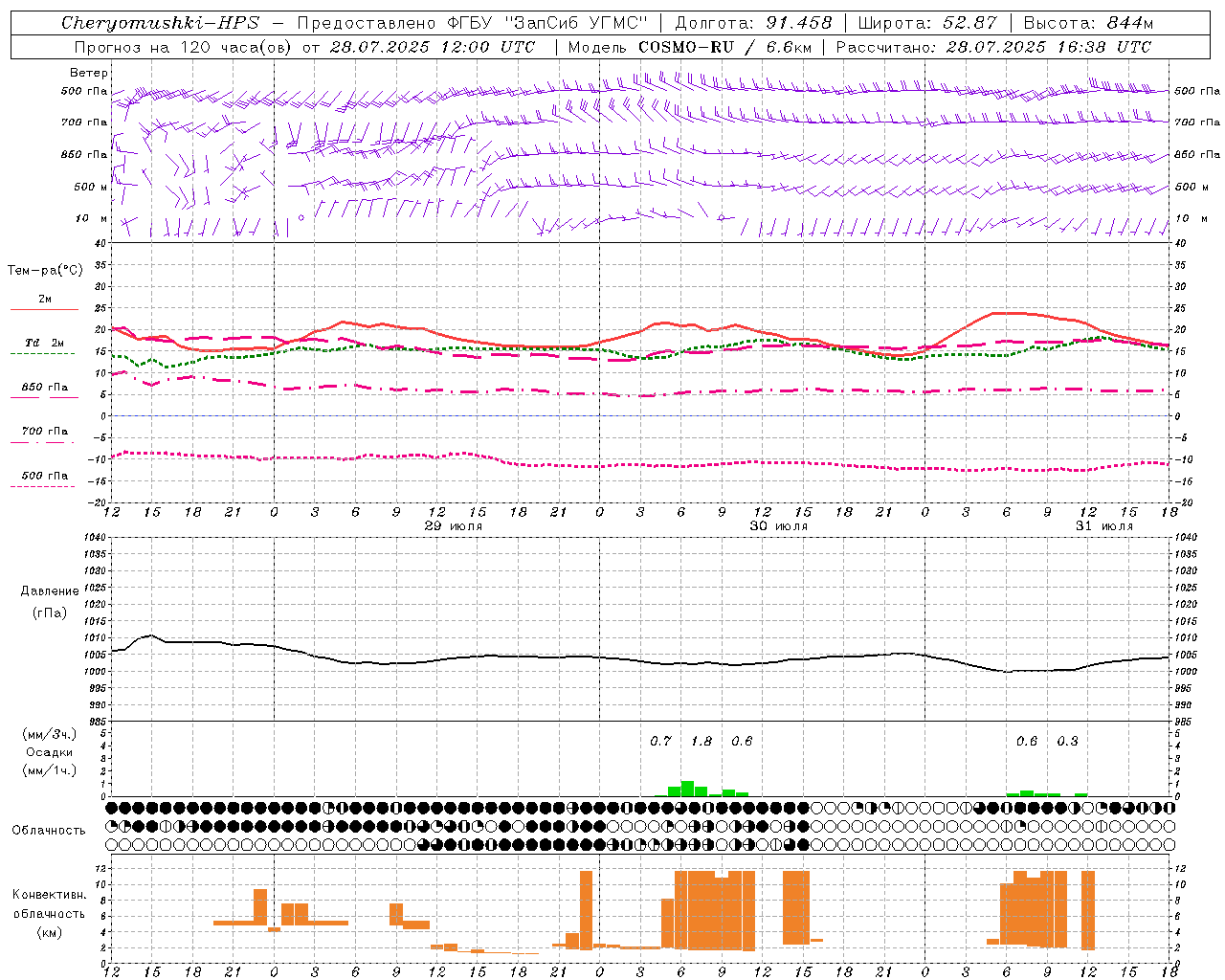Select the longitude value 91.458
Viewport: 1225px width, 980px height.
799,23
